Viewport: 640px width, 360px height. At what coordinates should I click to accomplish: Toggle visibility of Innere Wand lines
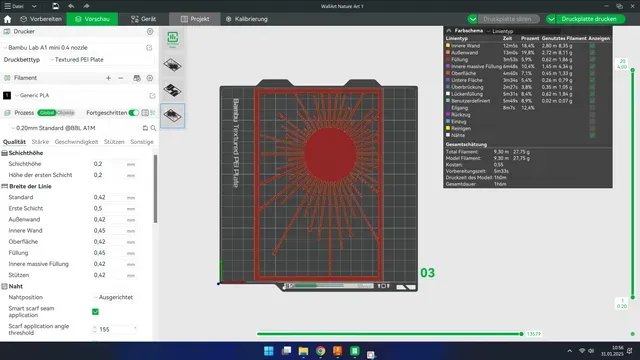[x=592, y=46]
